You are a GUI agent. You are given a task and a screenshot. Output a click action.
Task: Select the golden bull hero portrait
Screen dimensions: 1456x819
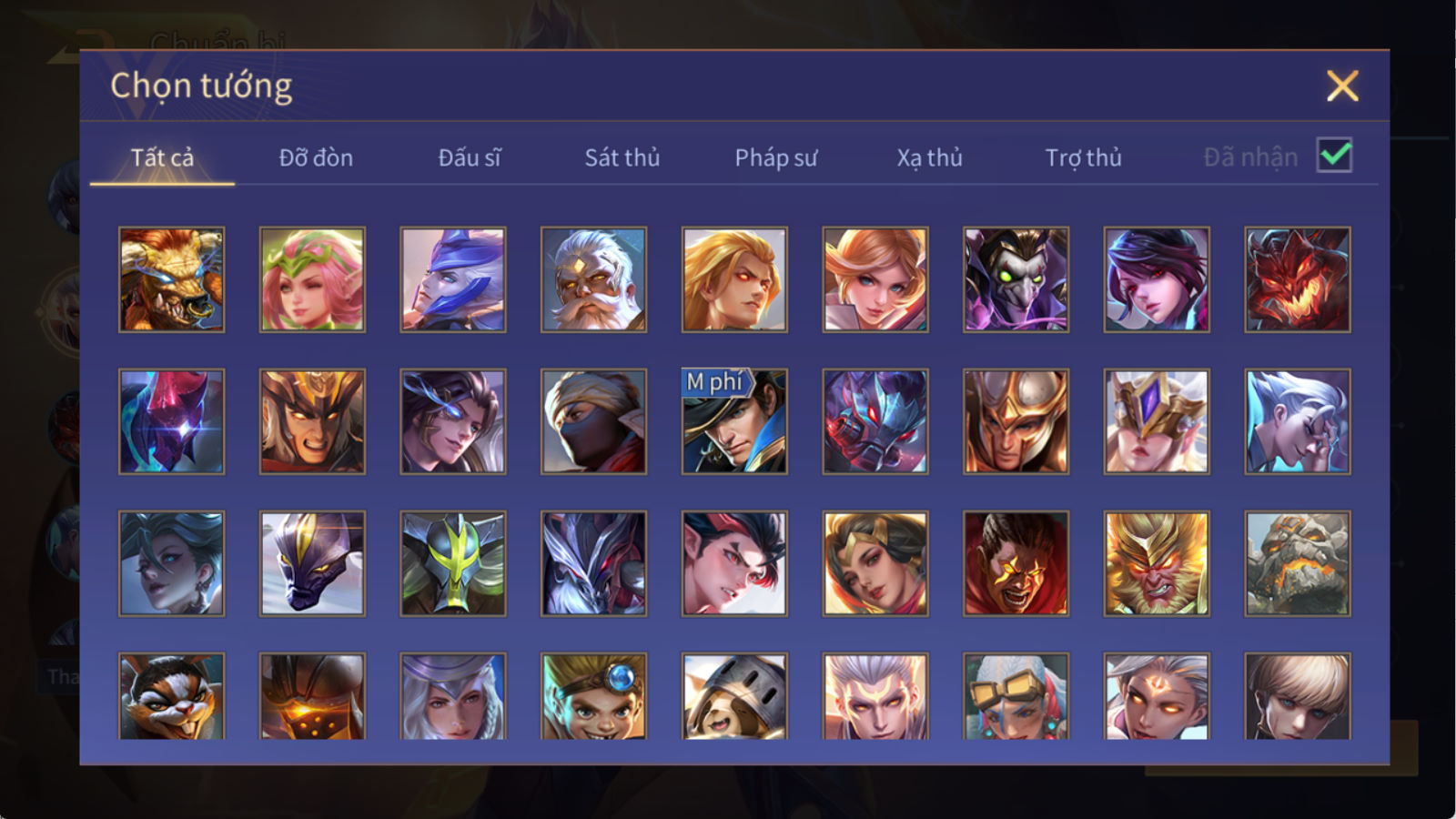[171, 279]
